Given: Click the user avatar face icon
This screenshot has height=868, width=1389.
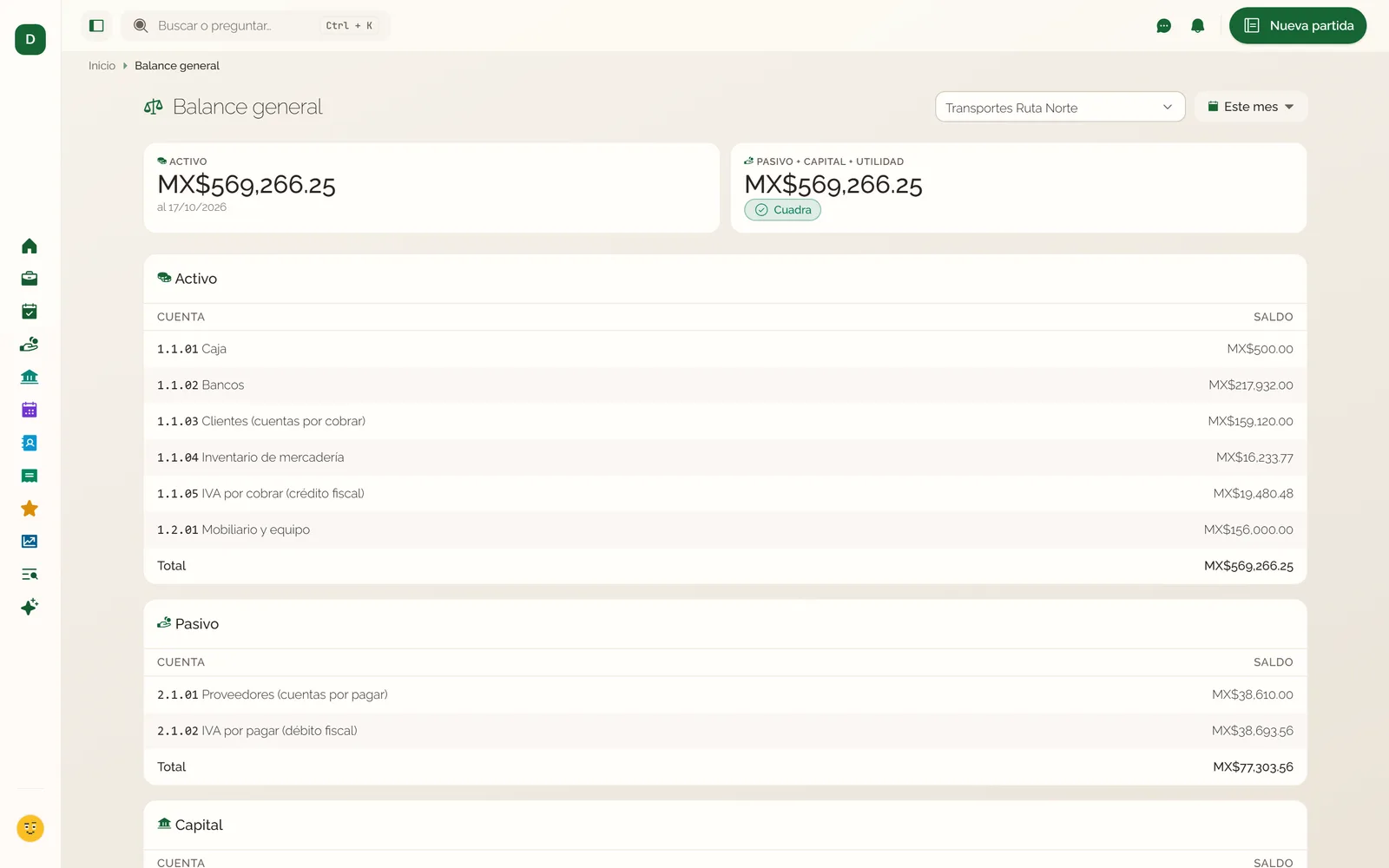Looking at the screenshot, I should click(x=30, y=828).
